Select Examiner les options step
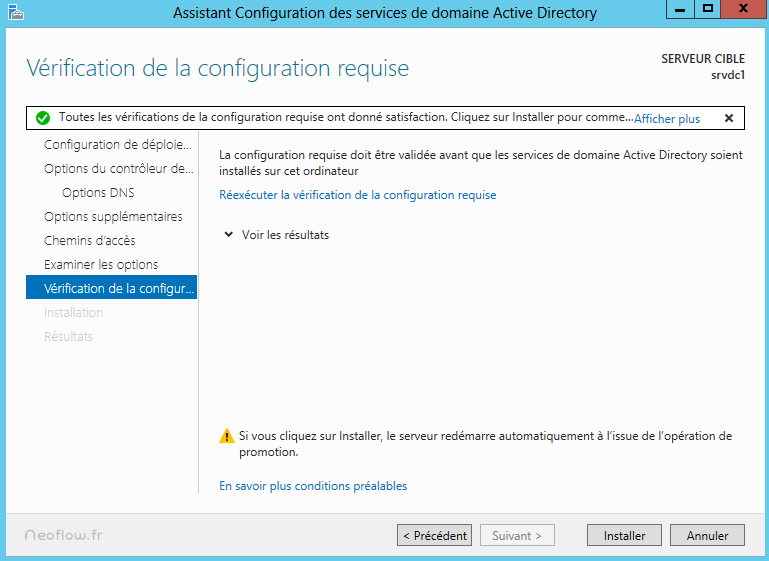The image size is (769, 561). [101, 265]
